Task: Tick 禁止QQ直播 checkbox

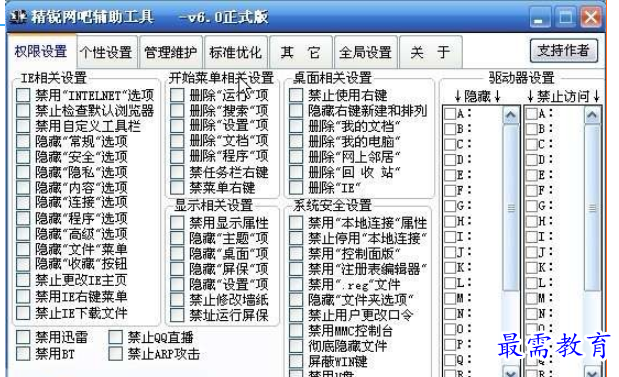Action: tap(115, 337)
